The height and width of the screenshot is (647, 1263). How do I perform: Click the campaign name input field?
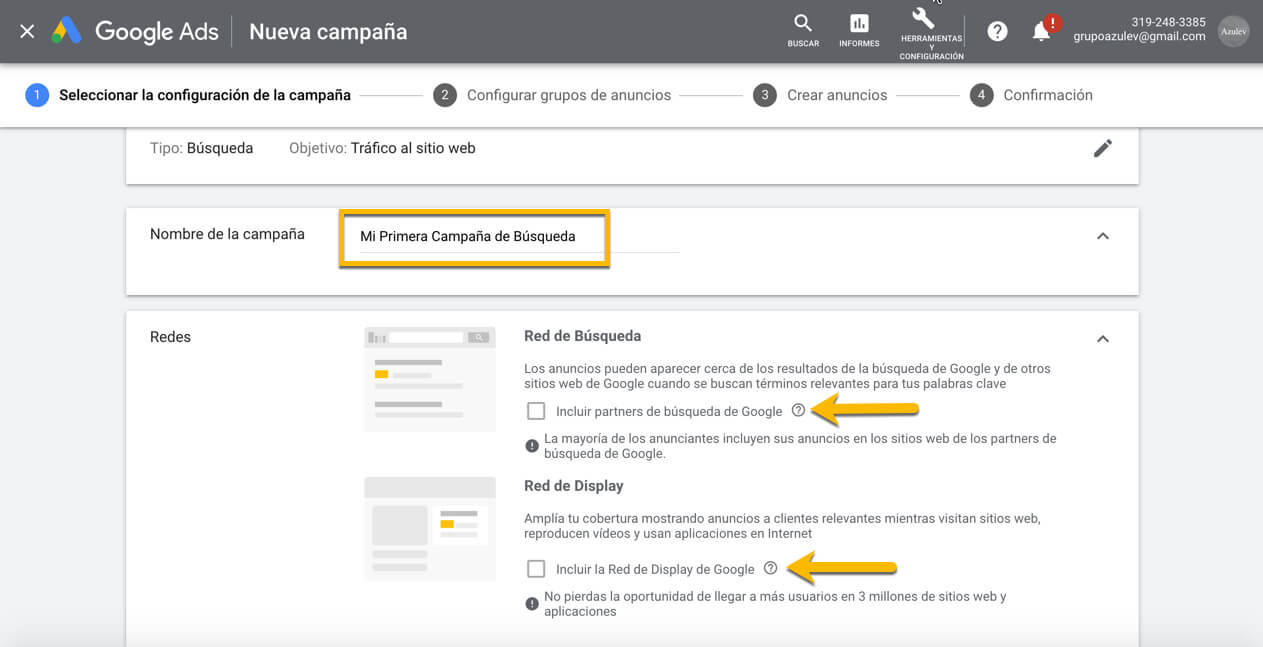474,237
